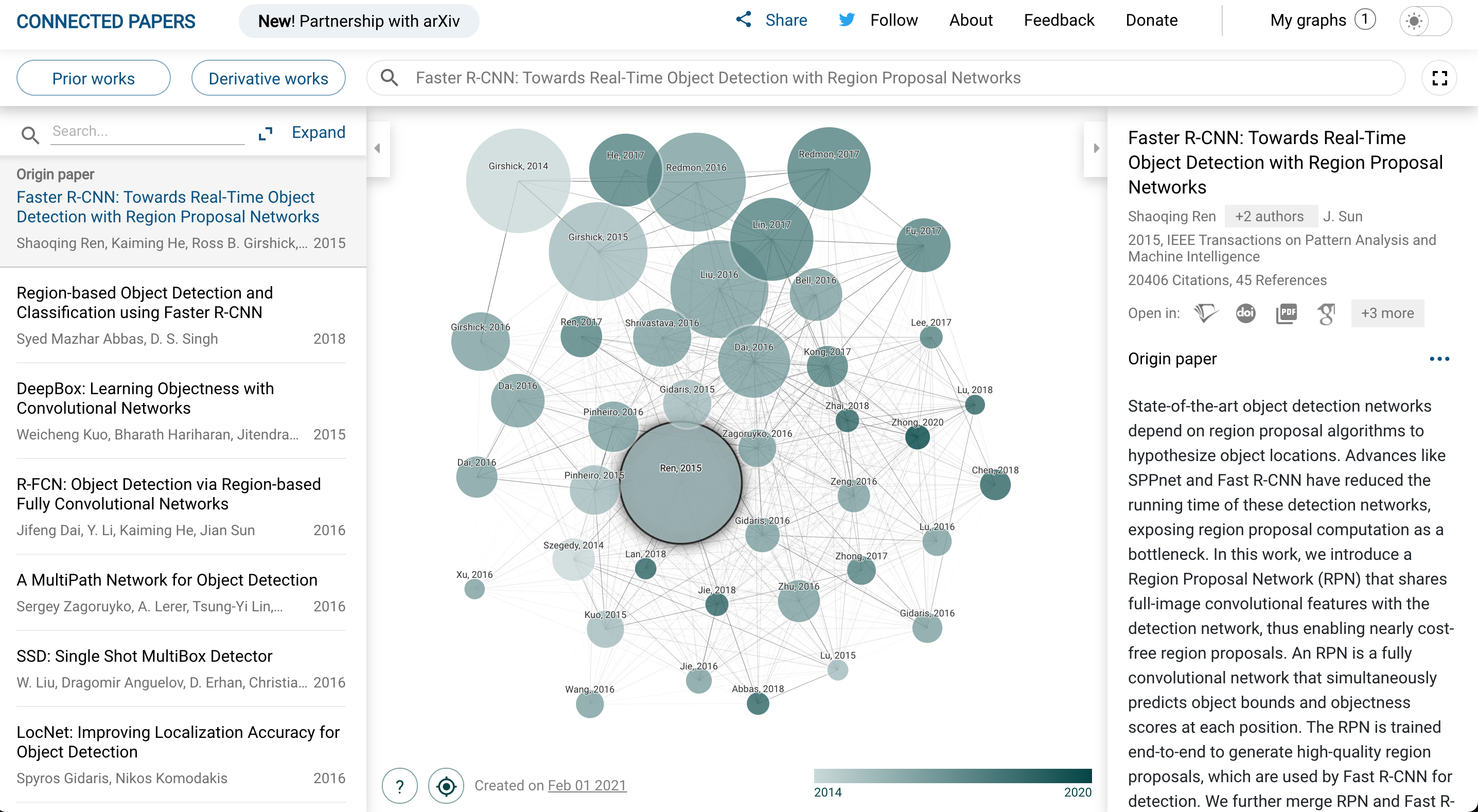Collapse the left paper list panel arrow
This screenshot has width=1478, height=812.
tap(378, 148)
